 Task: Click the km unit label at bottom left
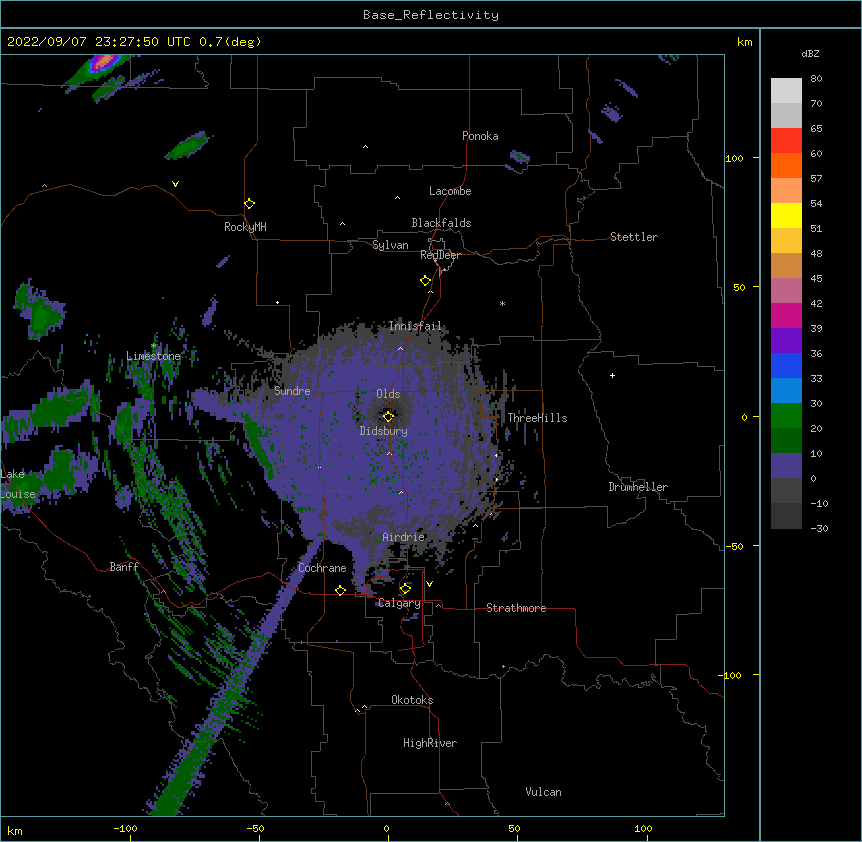pos(14,830)
